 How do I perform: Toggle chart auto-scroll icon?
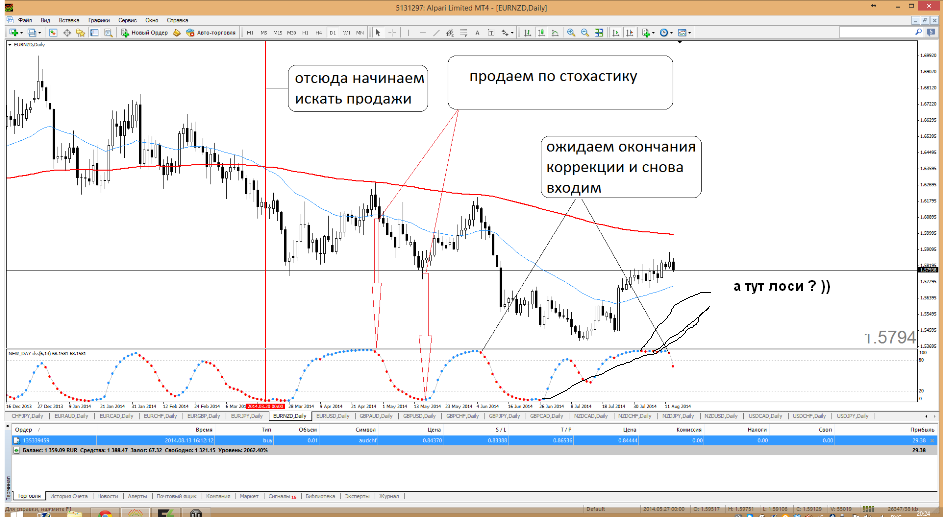point(616,32)
